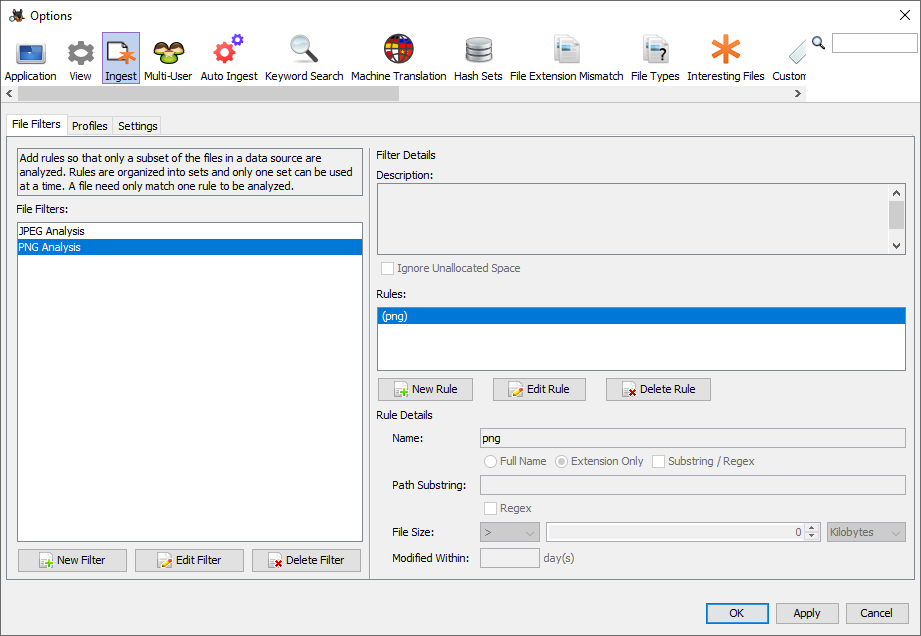The image size is (921, 636).
Task: Switch to the Profiles tab
Action: (x=89, y=126)
